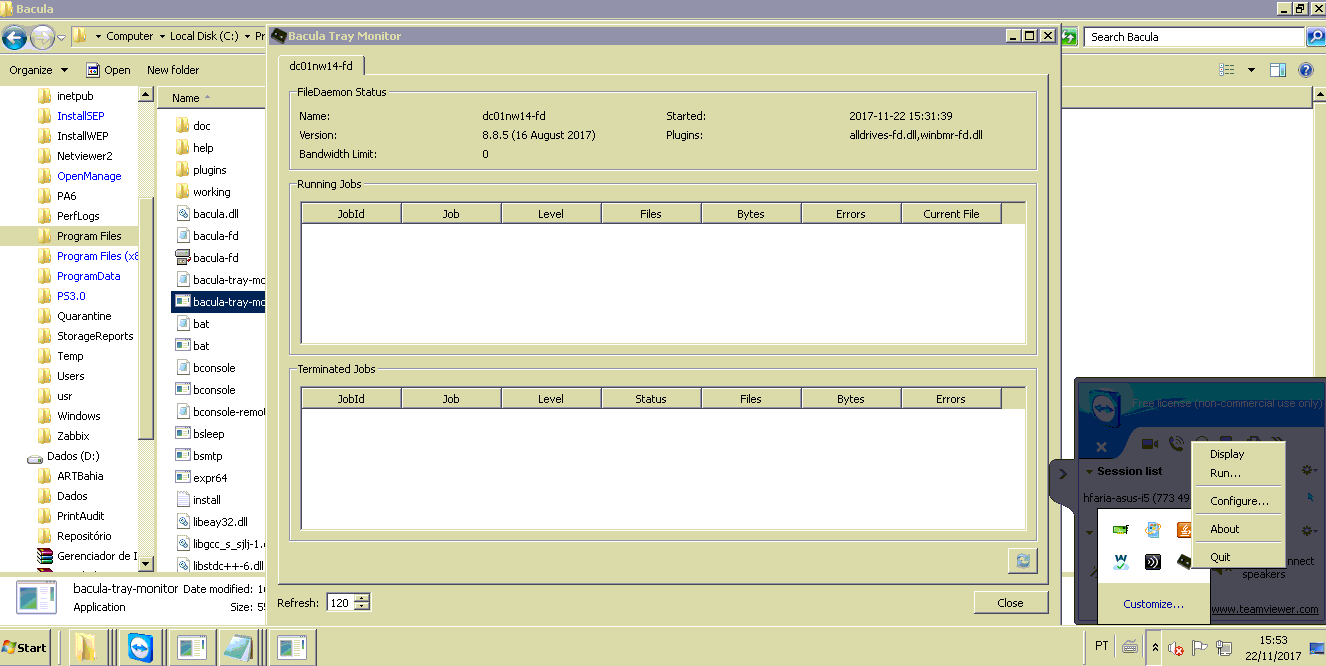
Task: Collapse the hidden tray icons chevron
Action: pyautogui.click(x=1155, y=647)
